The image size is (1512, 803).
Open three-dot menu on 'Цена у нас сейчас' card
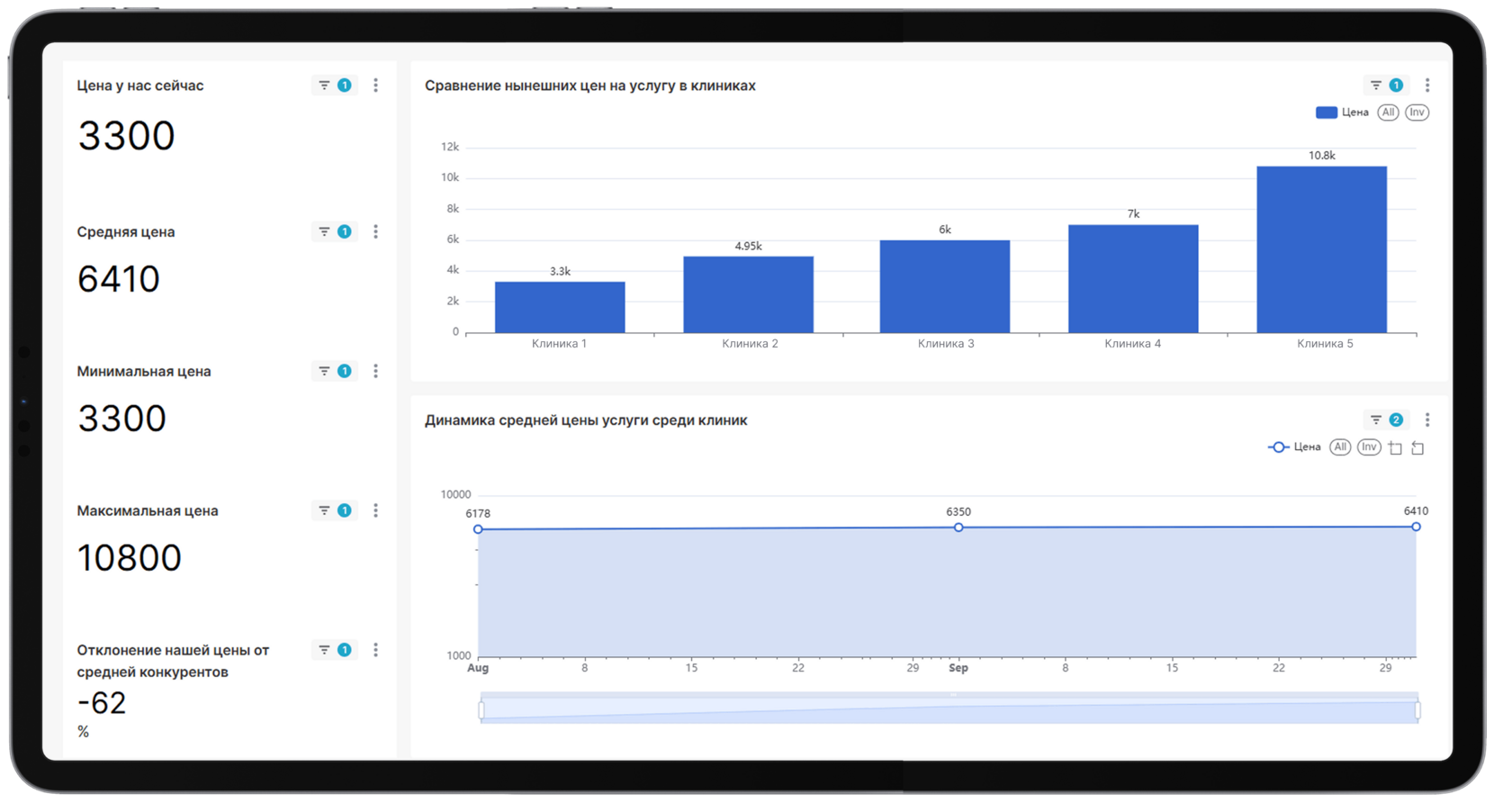tap(376, 86)
